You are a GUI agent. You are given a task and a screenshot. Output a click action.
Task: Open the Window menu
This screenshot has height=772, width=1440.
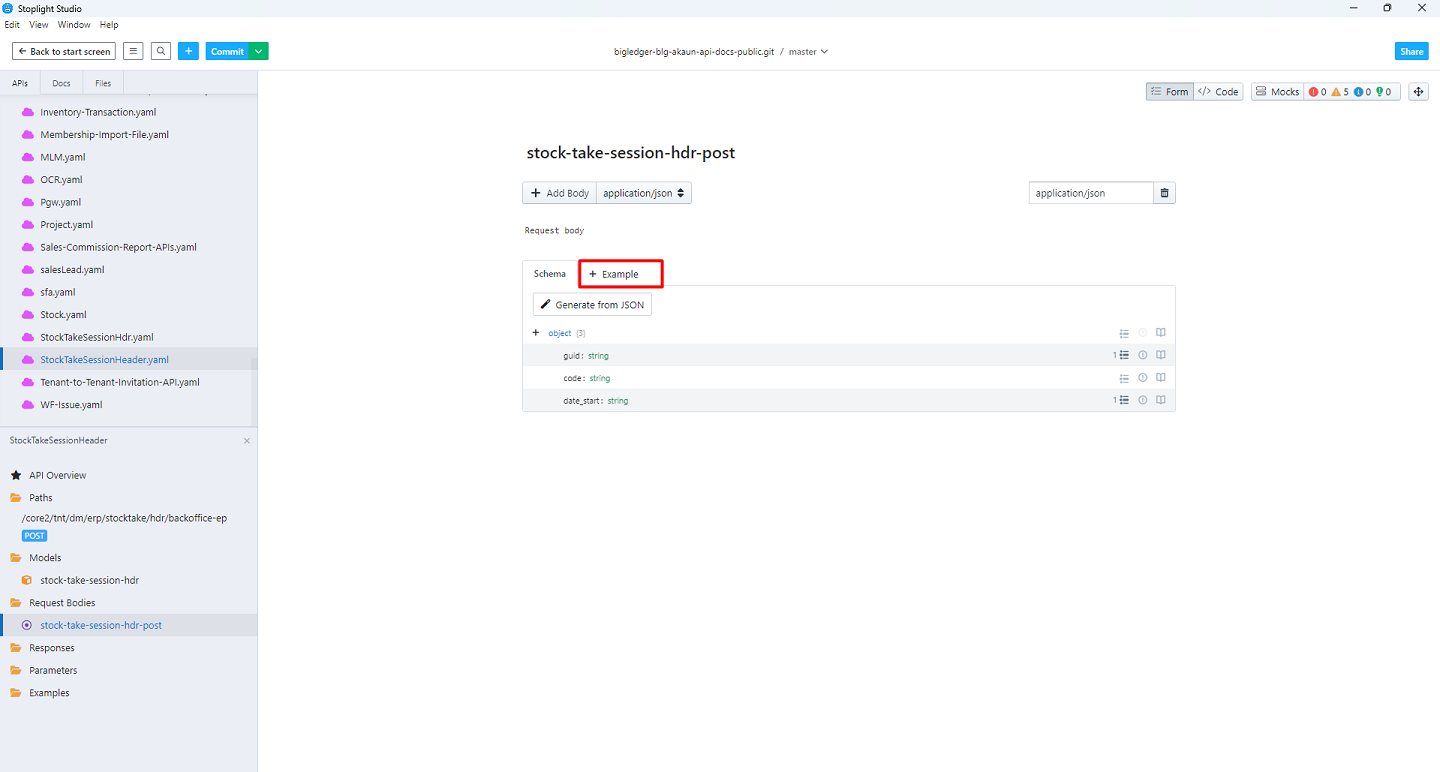point(74,24)
